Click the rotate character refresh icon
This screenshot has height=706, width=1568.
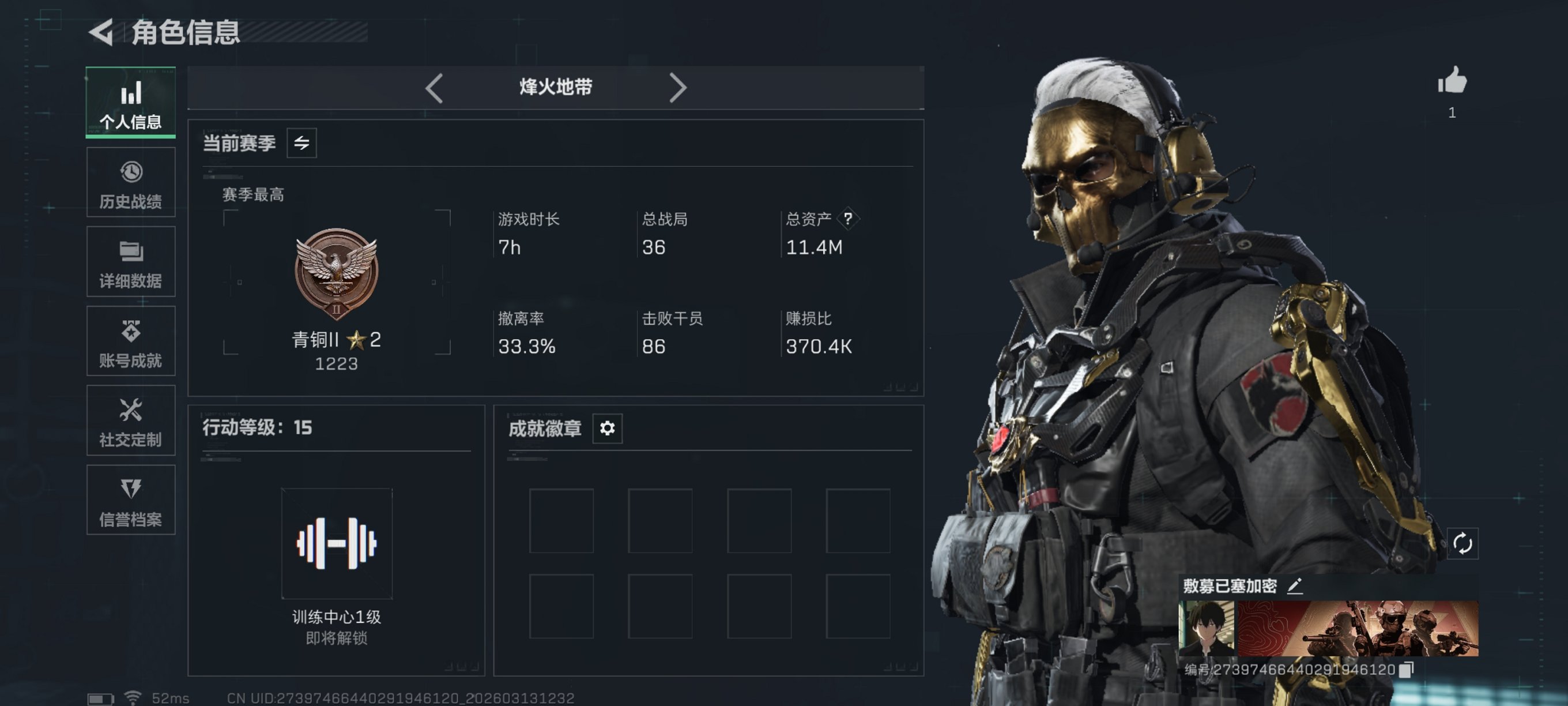(x=1462, y=543)
